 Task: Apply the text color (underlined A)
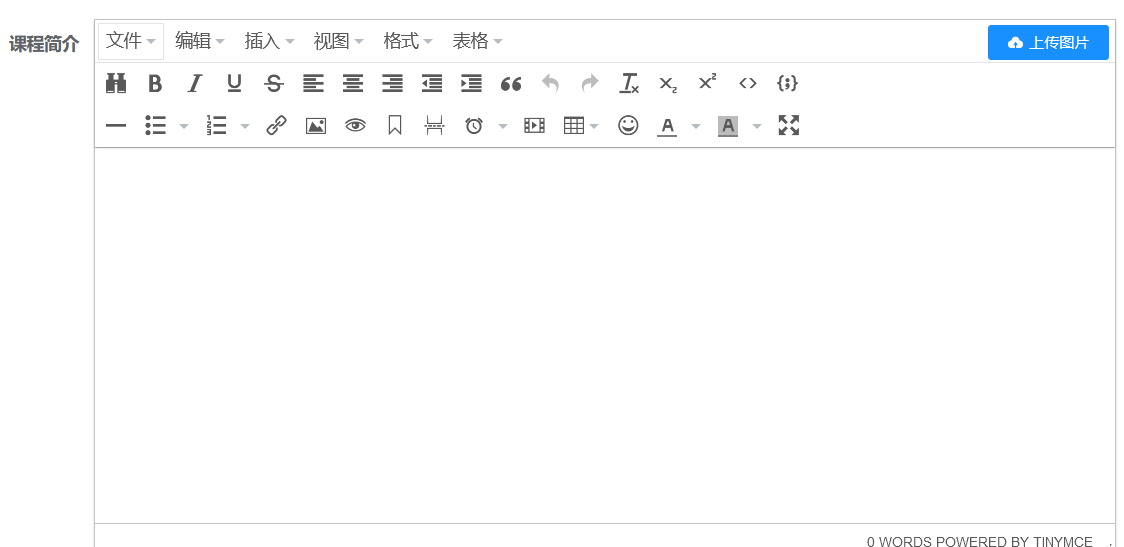667,126
